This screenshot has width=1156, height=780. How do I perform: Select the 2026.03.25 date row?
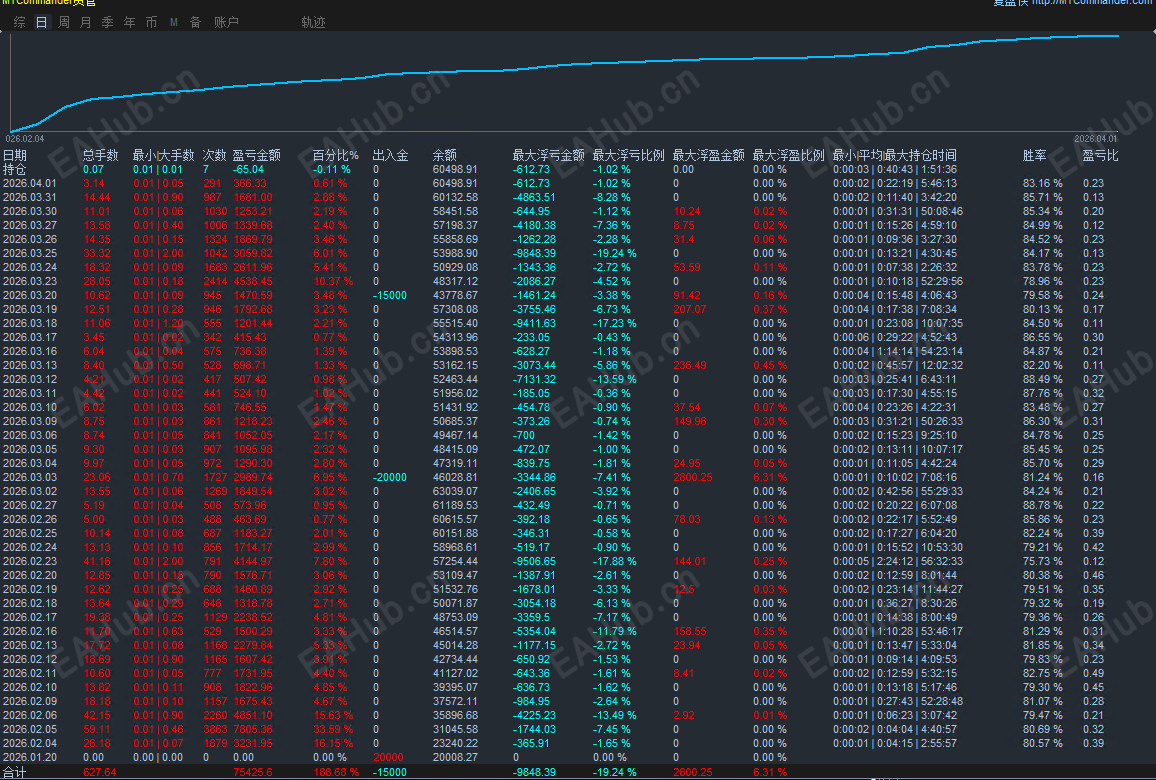pyautogui.click(x=29, y=253)
